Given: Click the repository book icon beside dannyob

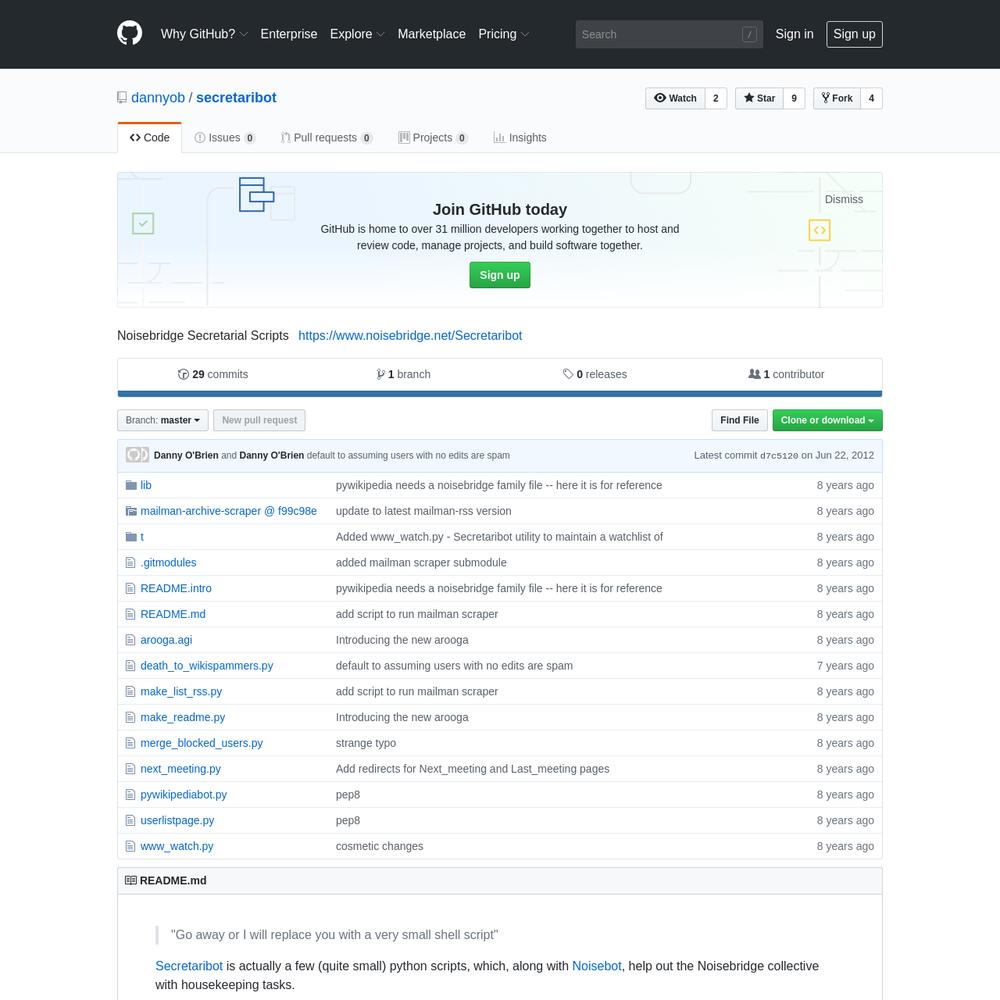Looking at the screenshot, I should (122, 98).
